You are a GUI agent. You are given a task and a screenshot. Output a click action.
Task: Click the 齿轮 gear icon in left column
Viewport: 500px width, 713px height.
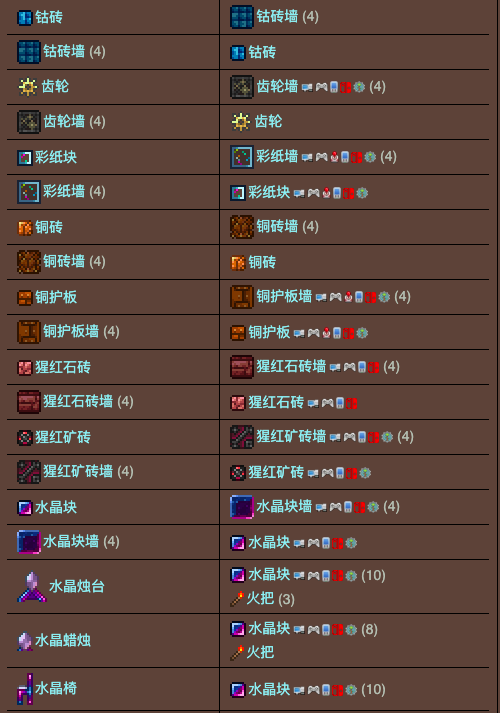pyautogui.click(x=28, y=86)
